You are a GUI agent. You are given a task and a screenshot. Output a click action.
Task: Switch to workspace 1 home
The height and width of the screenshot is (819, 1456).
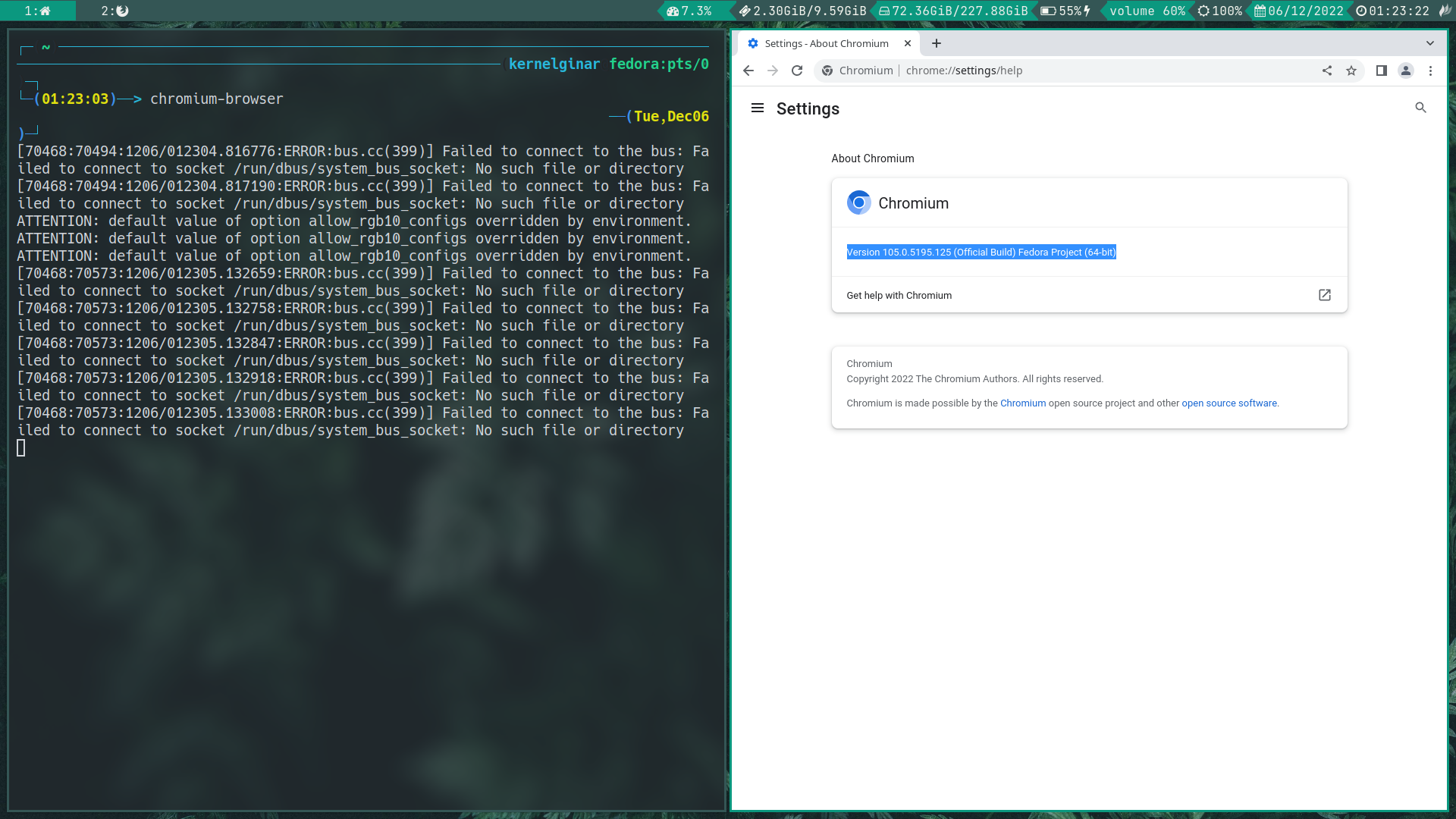37,11
